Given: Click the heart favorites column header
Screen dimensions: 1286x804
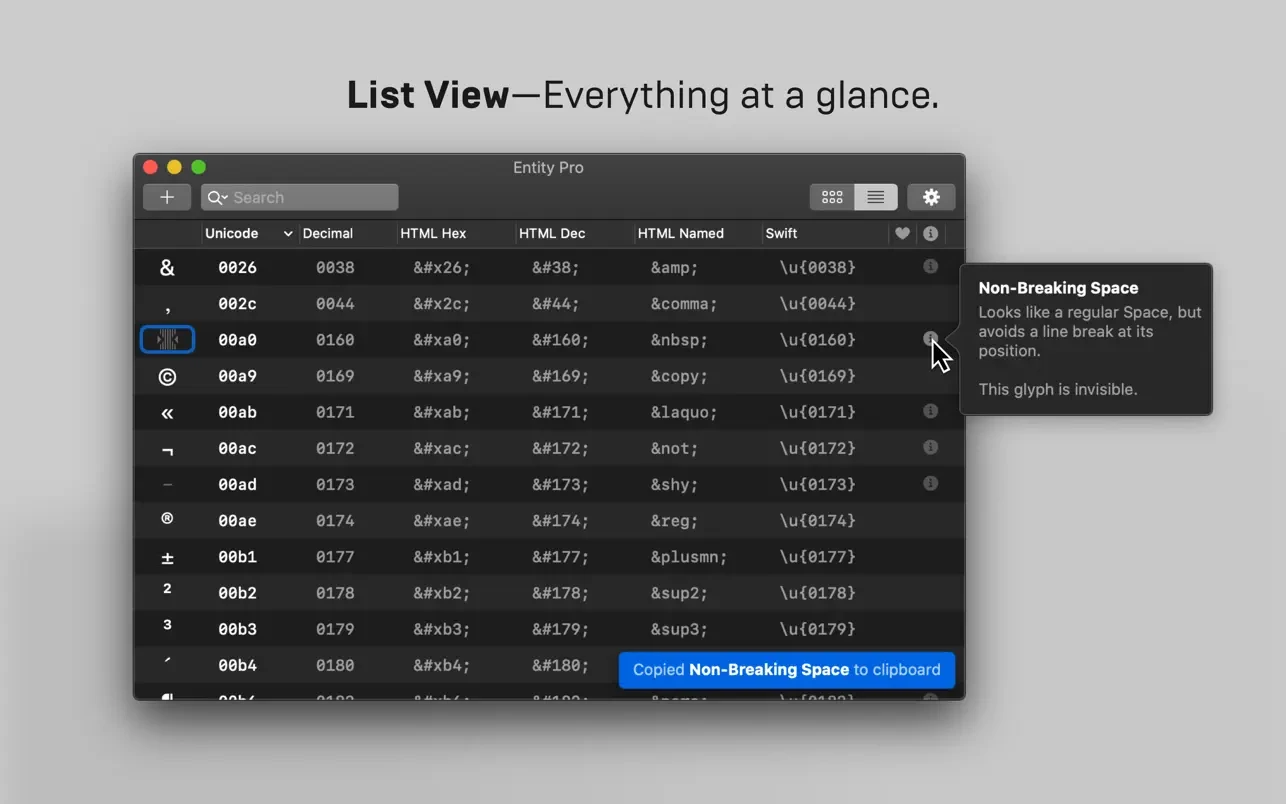Looking at the screenshot, I should (902, 233).
